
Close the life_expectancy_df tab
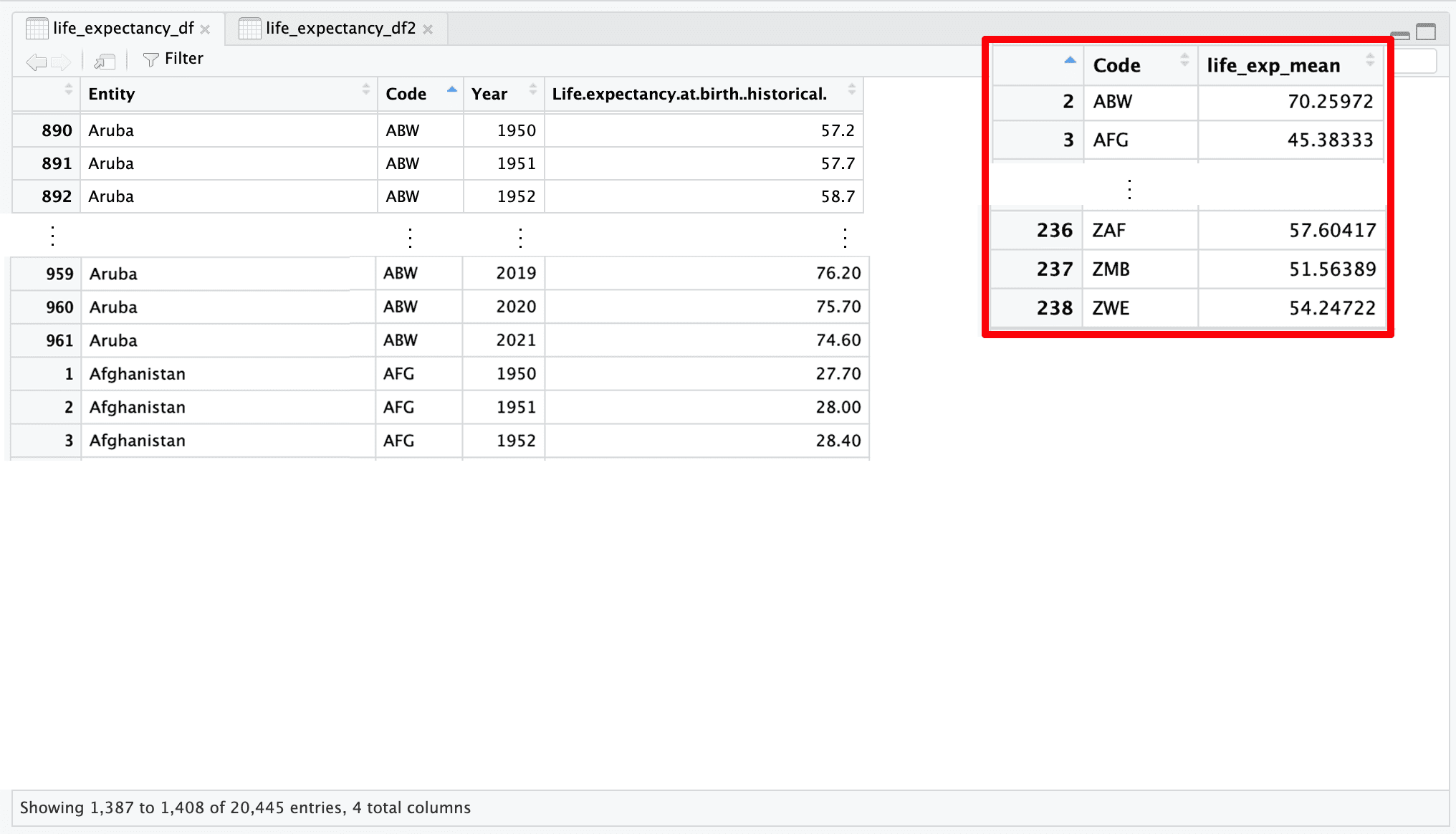click(206, 29)
